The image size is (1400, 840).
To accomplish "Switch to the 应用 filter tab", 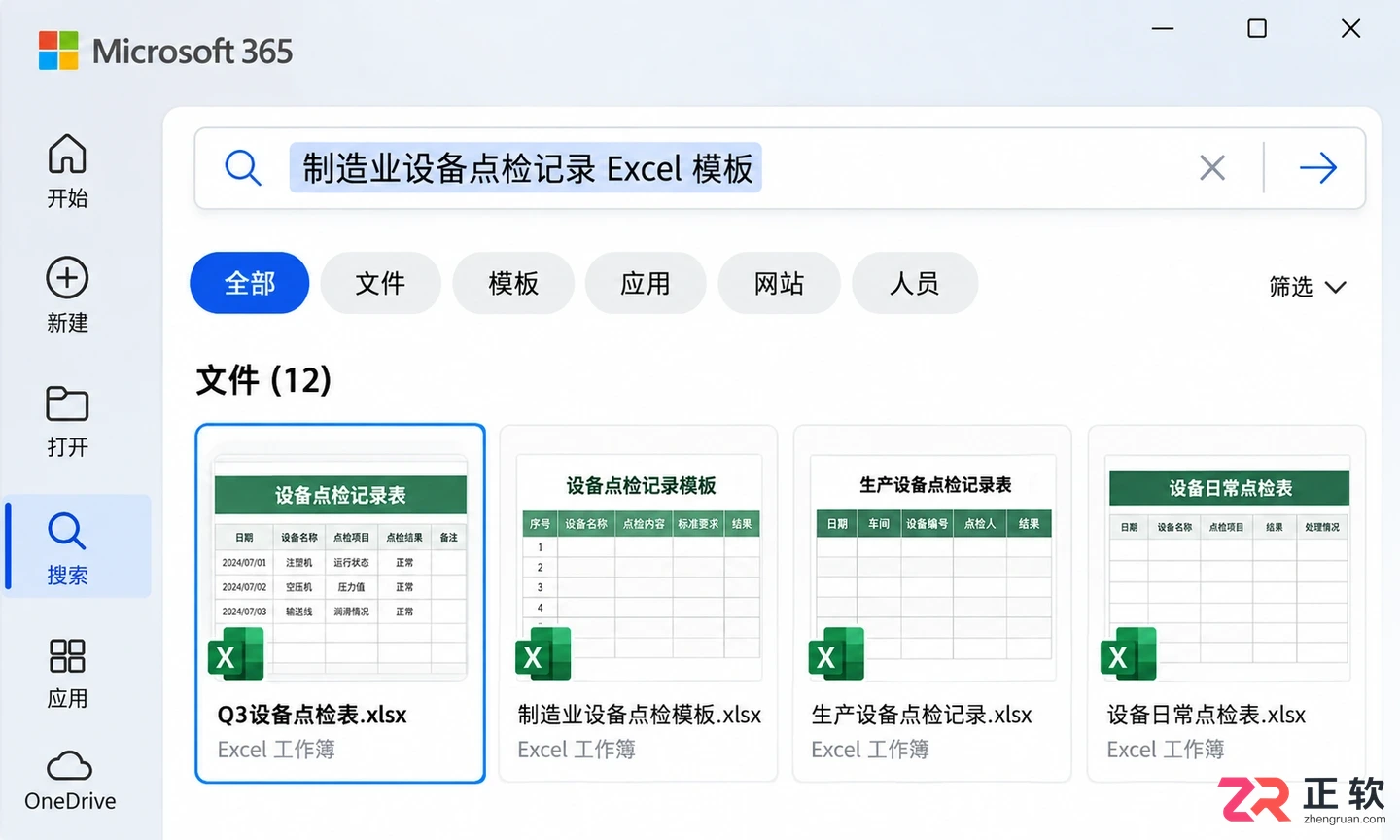I will click(646, 283).
